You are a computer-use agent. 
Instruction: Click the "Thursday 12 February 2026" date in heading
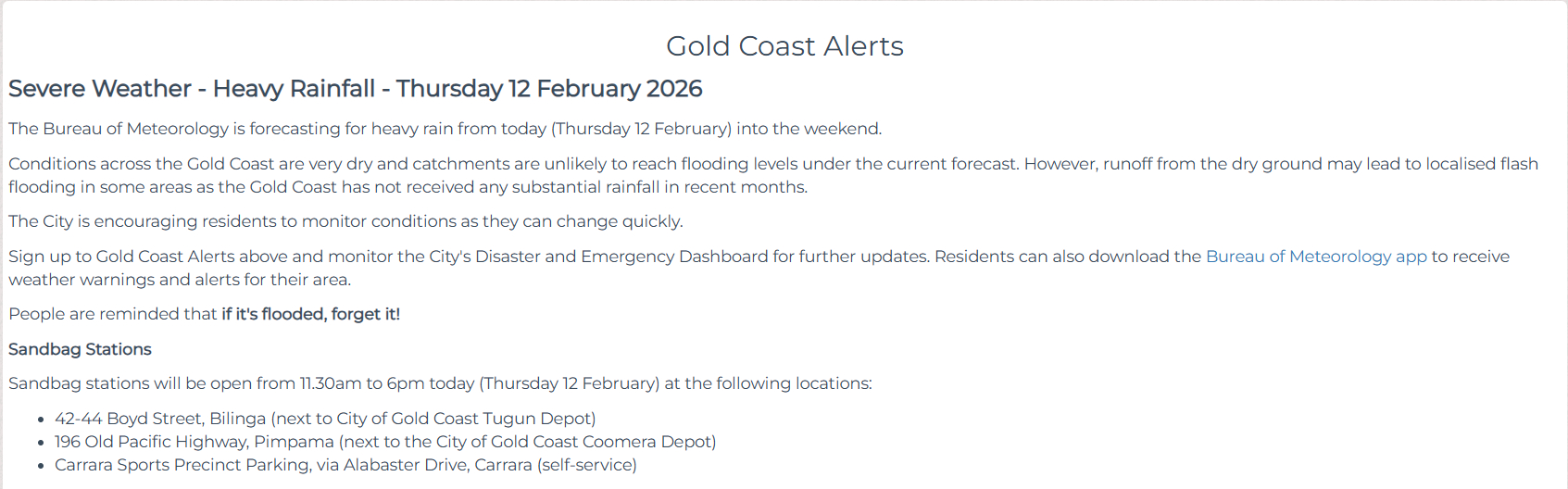549,89
